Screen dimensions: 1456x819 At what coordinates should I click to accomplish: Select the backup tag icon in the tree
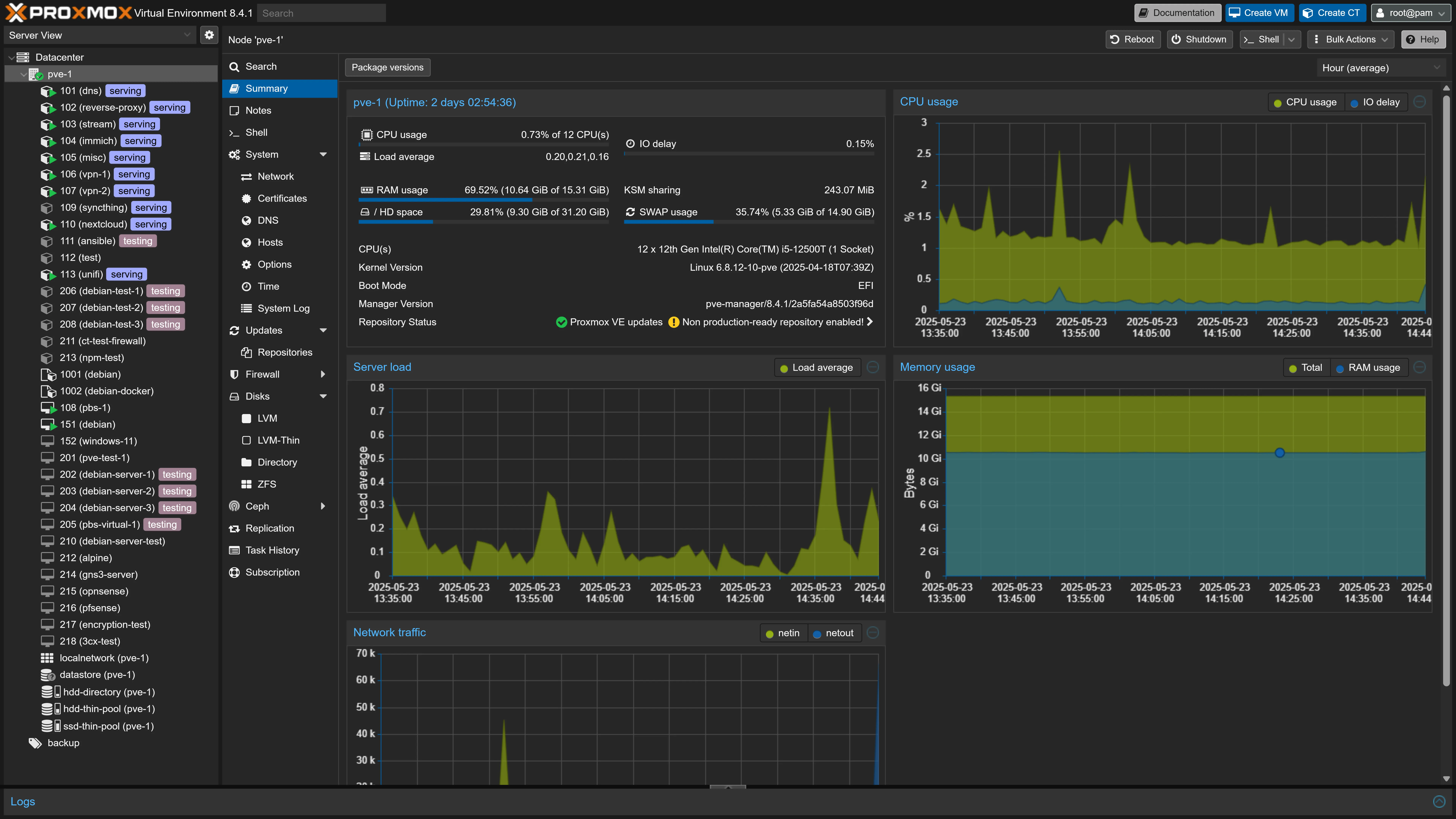click(35, 743)
